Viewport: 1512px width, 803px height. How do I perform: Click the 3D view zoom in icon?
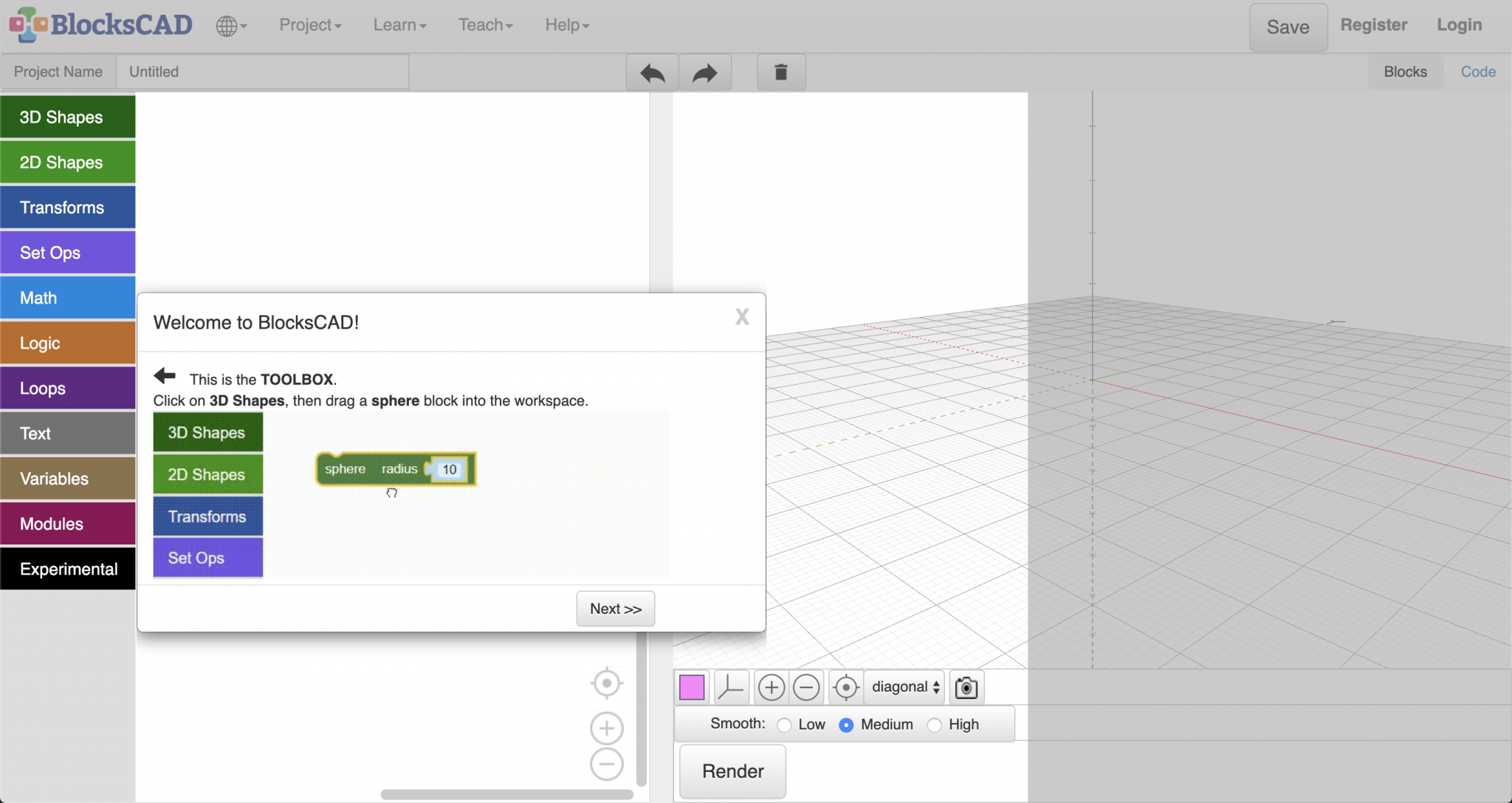(x=771, y=687)
